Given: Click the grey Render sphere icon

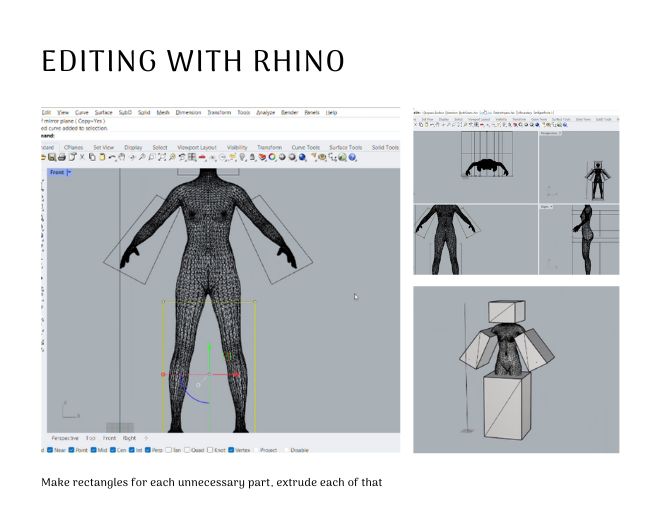Looking at the screenshot, I should pyautogui.click(x=292, y=157).
